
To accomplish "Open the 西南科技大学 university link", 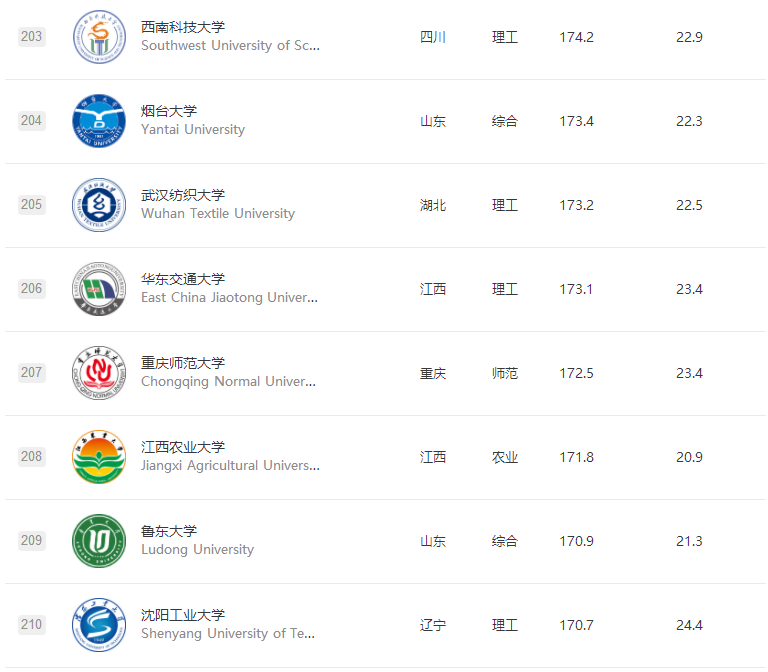I will pyautogui.click(x=183, y=27).
